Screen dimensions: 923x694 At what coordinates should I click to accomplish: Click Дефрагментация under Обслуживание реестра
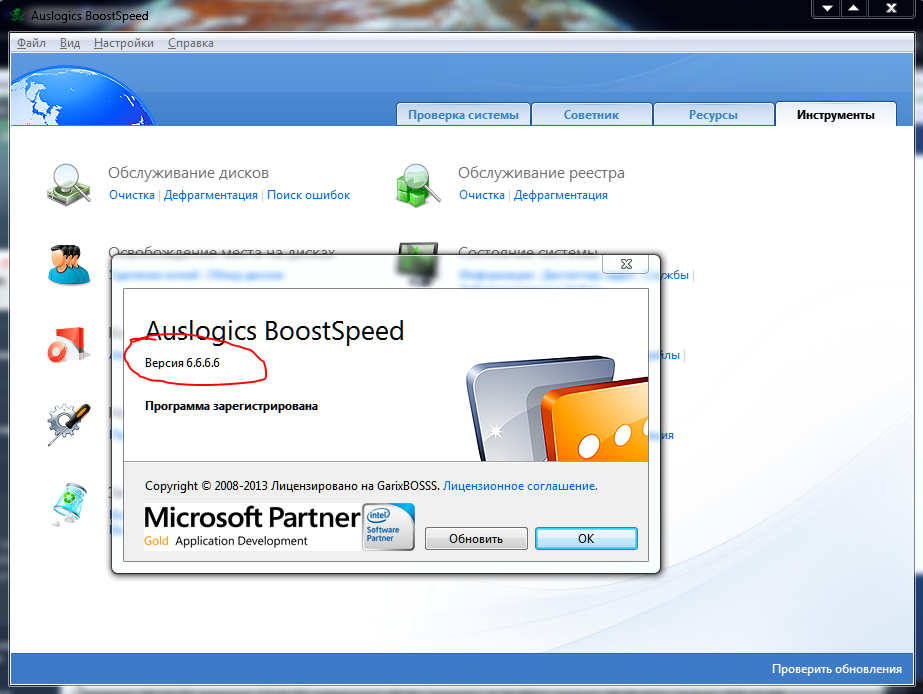click(x=560, y=195)
